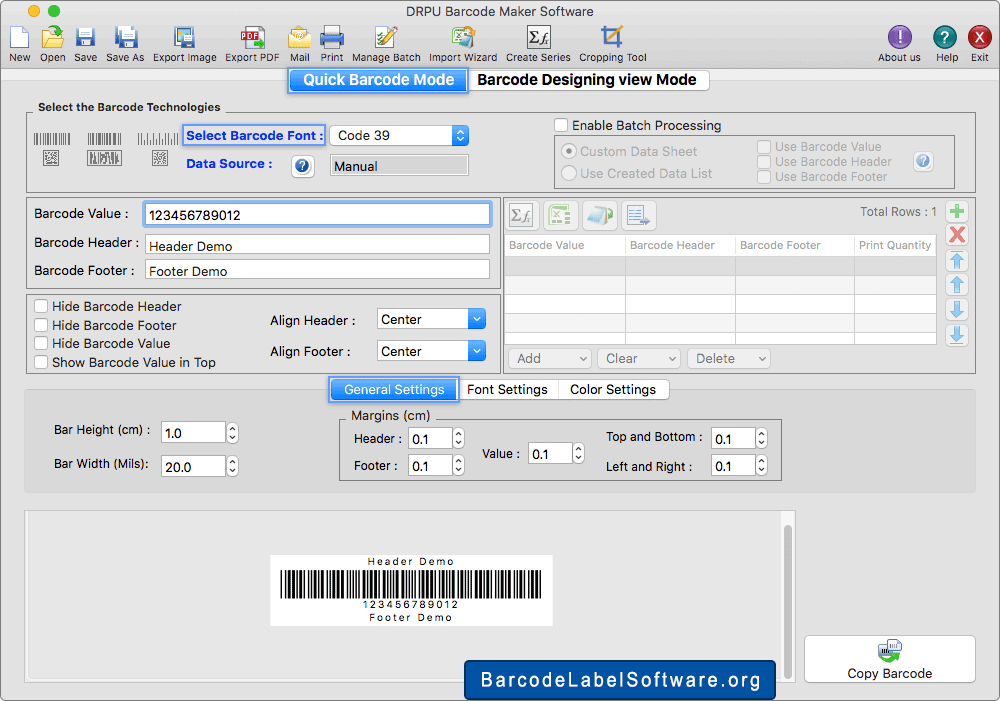This screenshot has width=1000, height=701.
Task: Click the Select Barcode Font label button
Action: tap(254, 135)
